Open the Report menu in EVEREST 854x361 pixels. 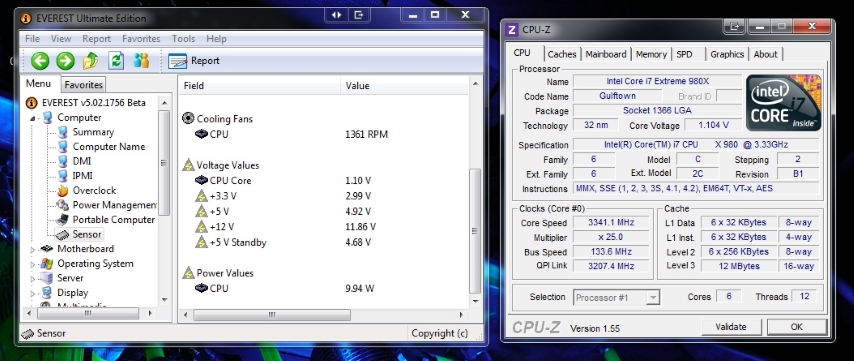96,39
